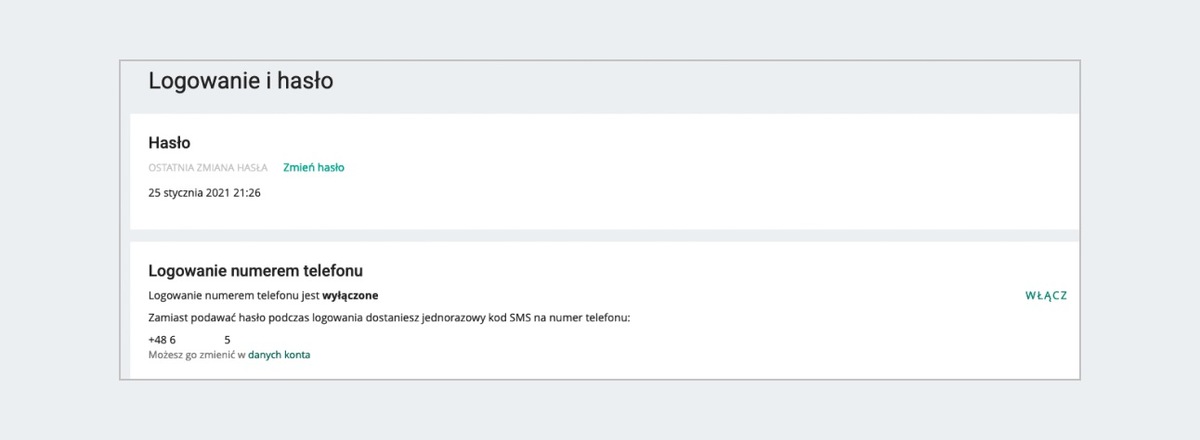
Task: Click the word hasło in the page title
Action: (x=305, y=82)
